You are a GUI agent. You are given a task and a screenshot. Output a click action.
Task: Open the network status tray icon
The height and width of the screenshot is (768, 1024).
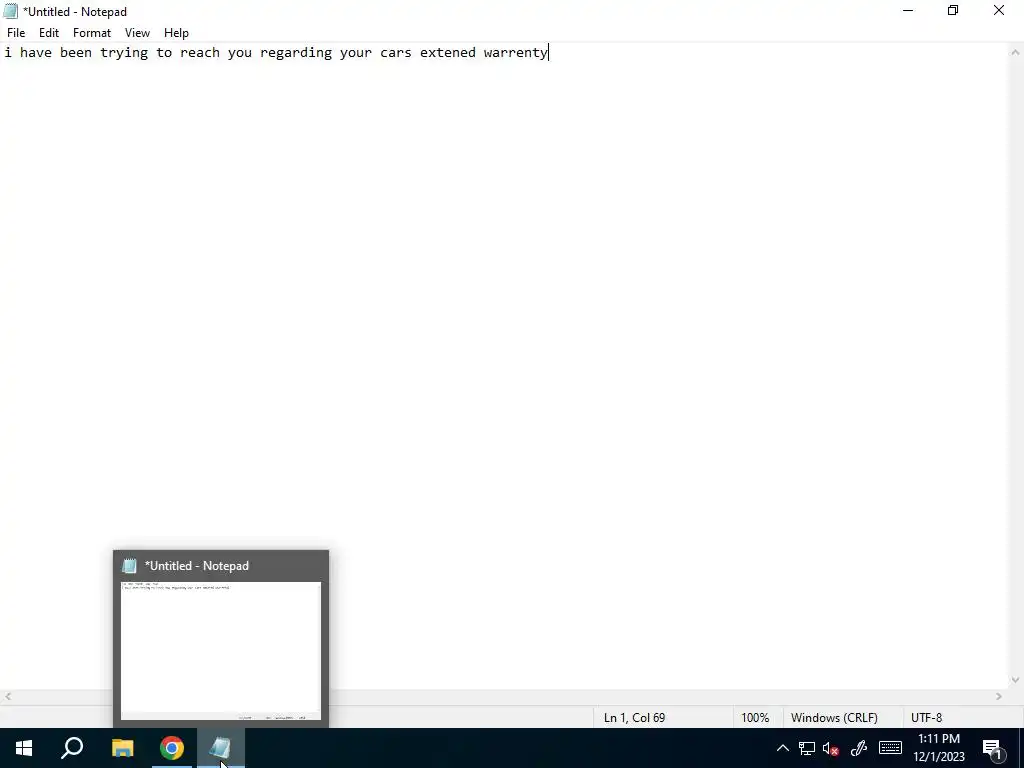(x=807, y=748)
